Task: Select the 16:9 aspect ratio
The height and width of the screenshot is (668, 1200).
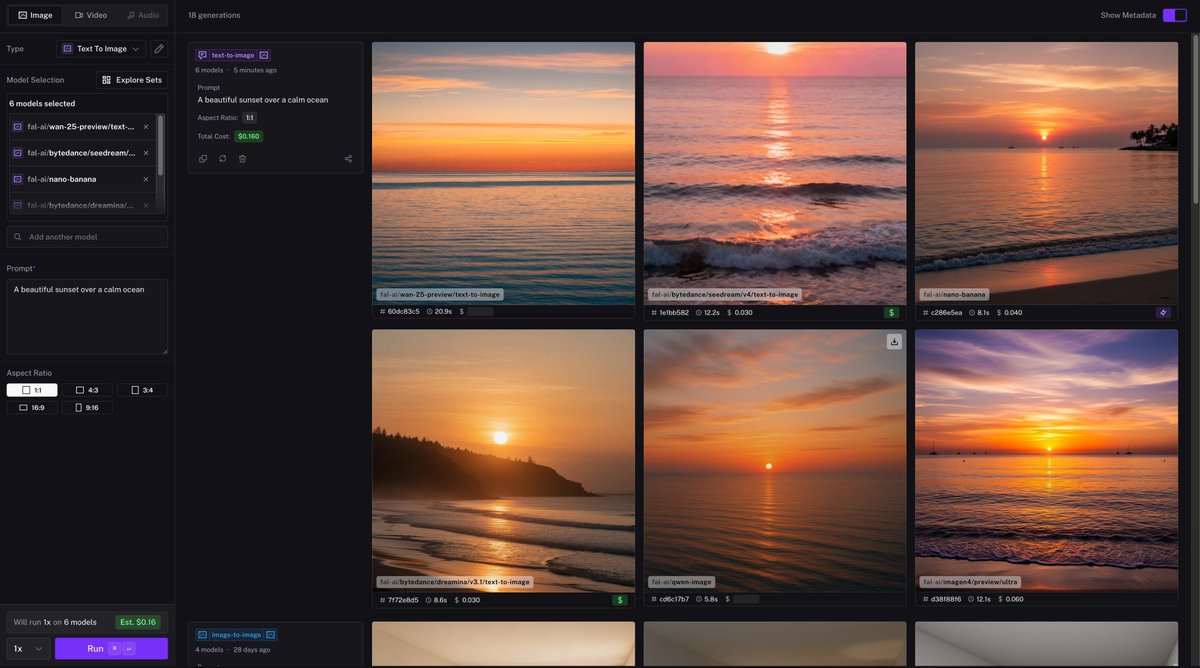Action: pyautogui.click(x=32, y=408)
